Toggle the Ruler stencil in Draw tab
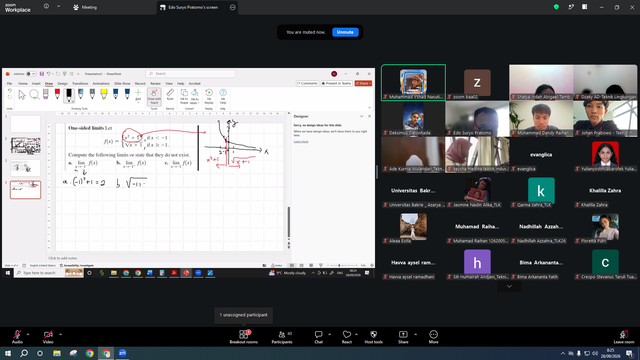 tap(170, 95)
